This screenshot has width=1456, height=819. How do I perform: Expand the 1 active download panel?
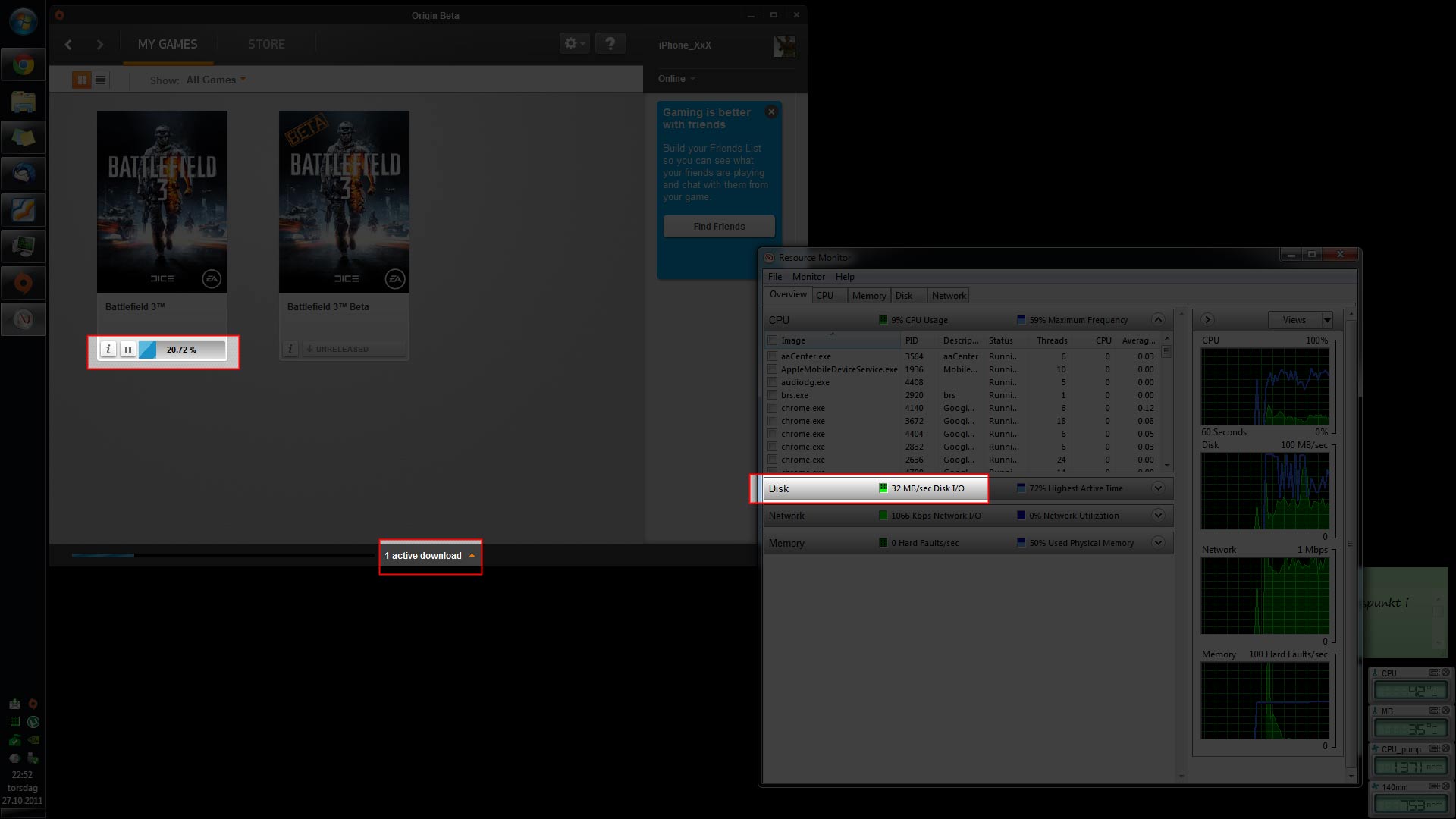(x=430, y=556)
